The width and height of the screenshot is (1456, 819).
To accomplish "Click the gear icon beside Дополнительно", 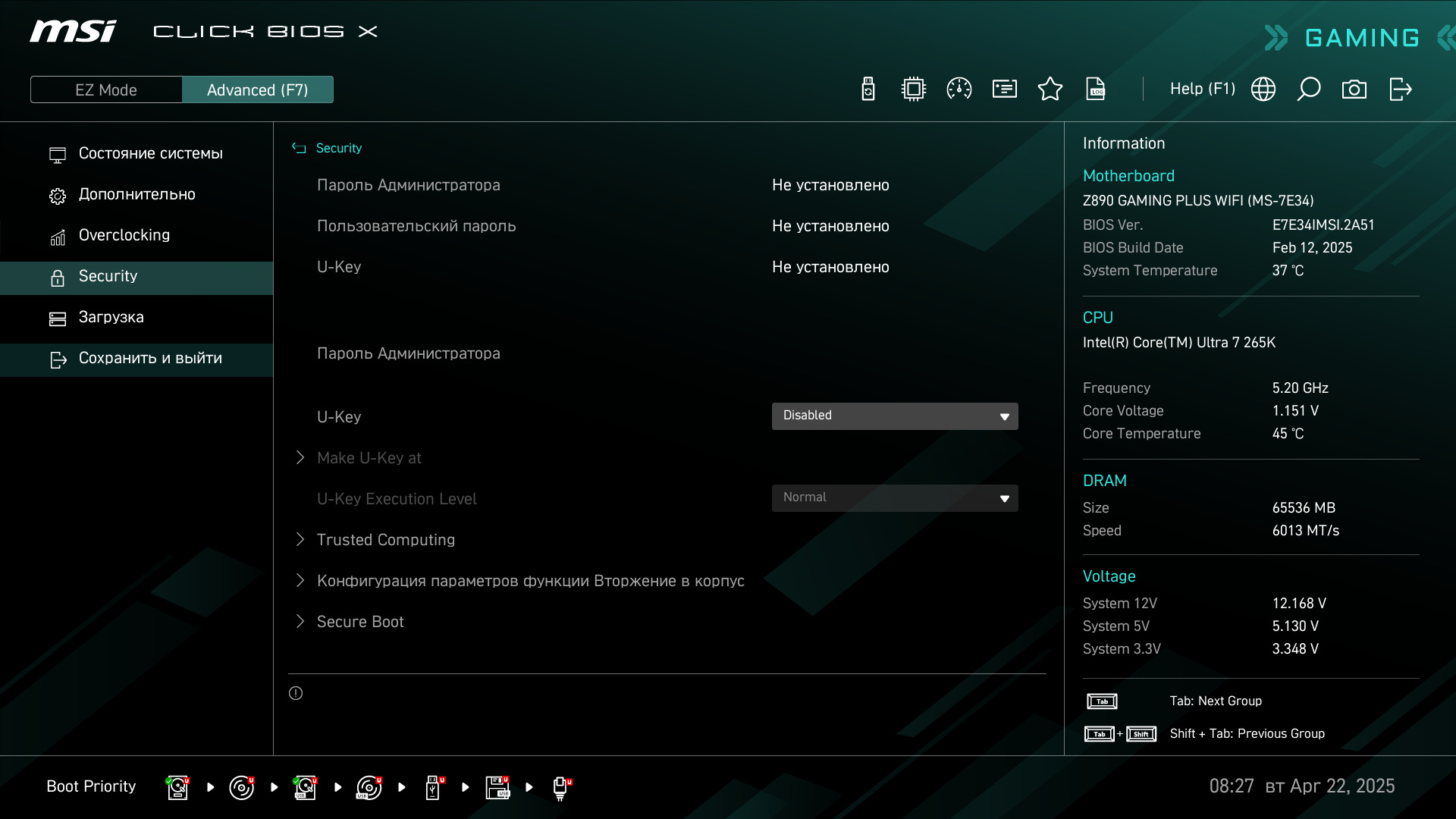I will tap(58, 196).
